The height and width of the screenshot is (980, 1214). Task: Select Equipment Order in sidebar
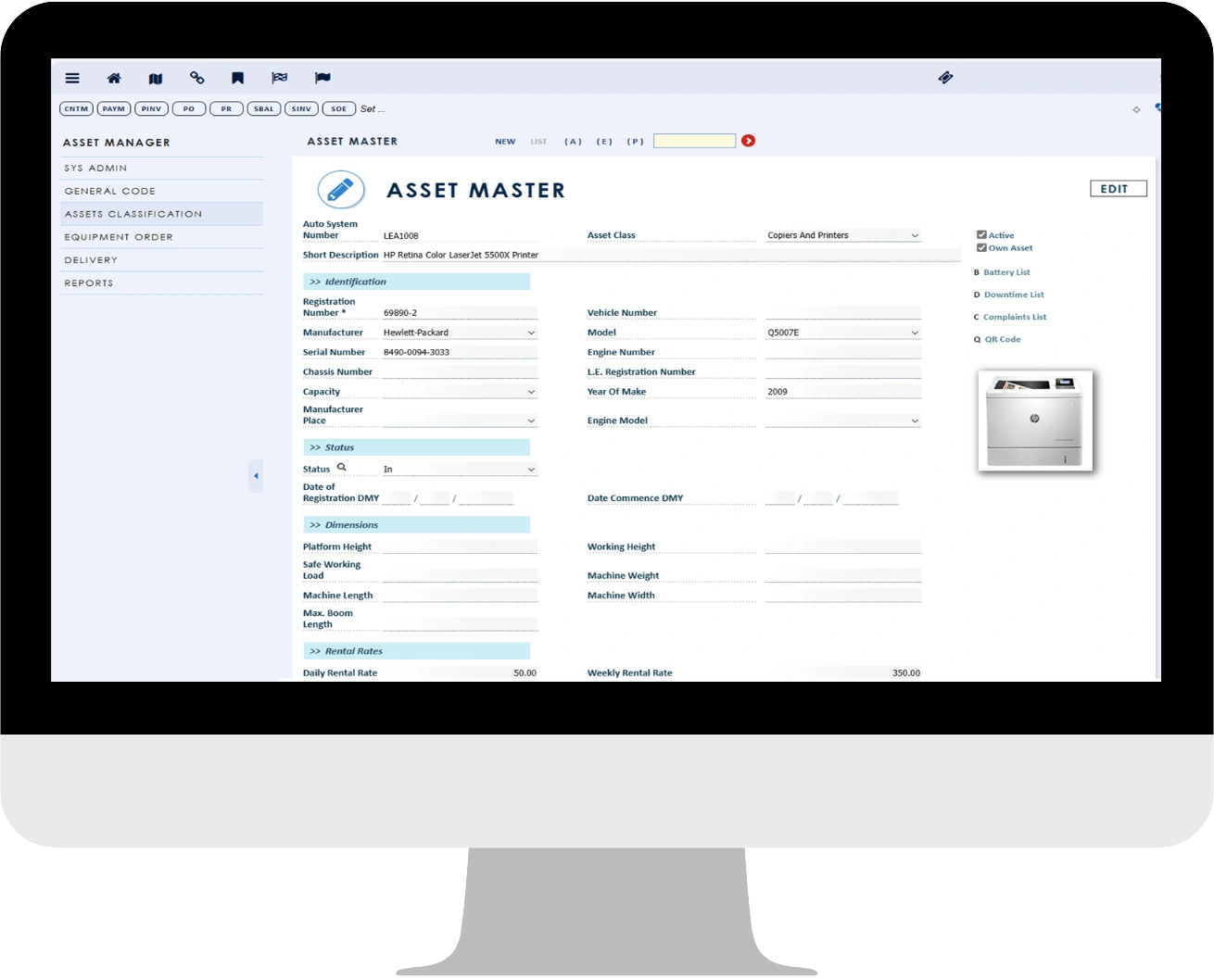pos(119,237)
